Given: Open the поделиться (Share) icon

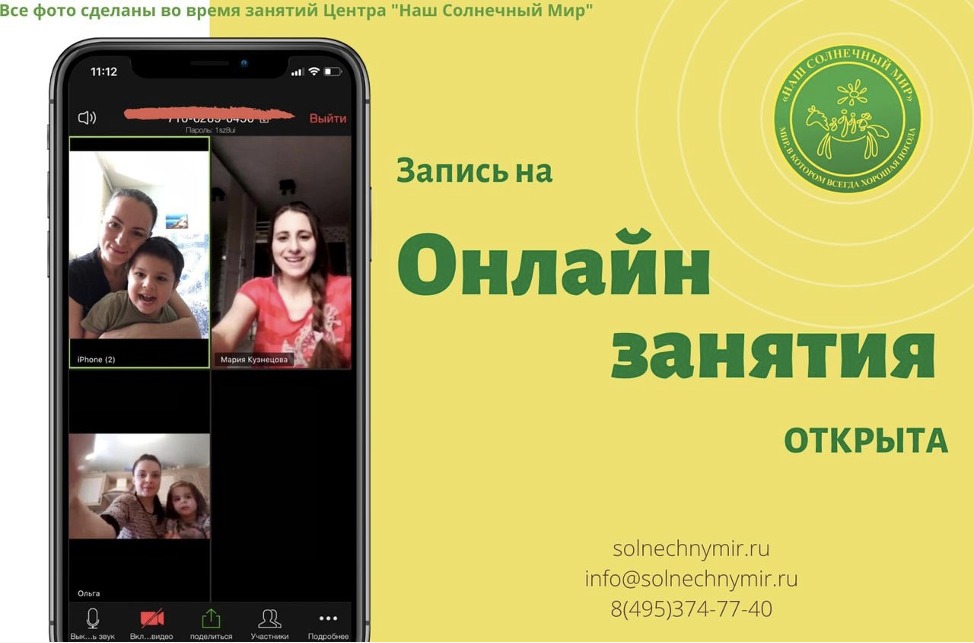Looking at the screenshot, I should 213,618.
